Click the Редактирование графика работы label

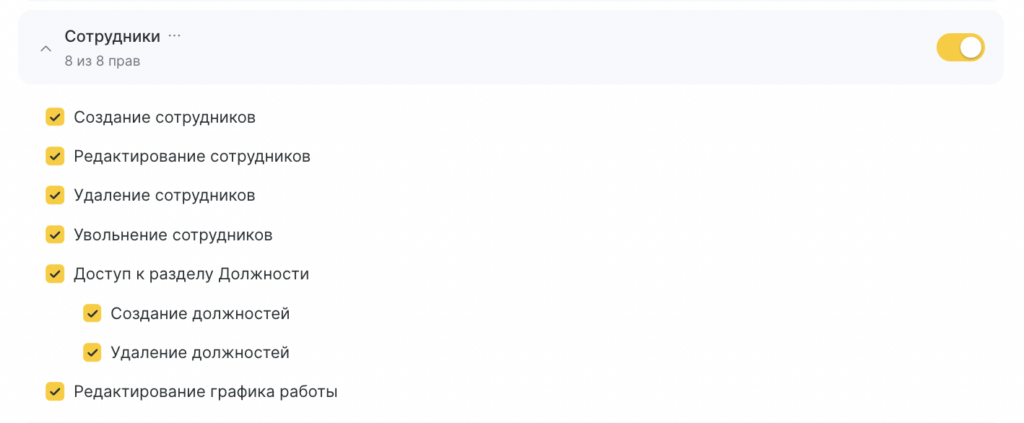(205, 392)
